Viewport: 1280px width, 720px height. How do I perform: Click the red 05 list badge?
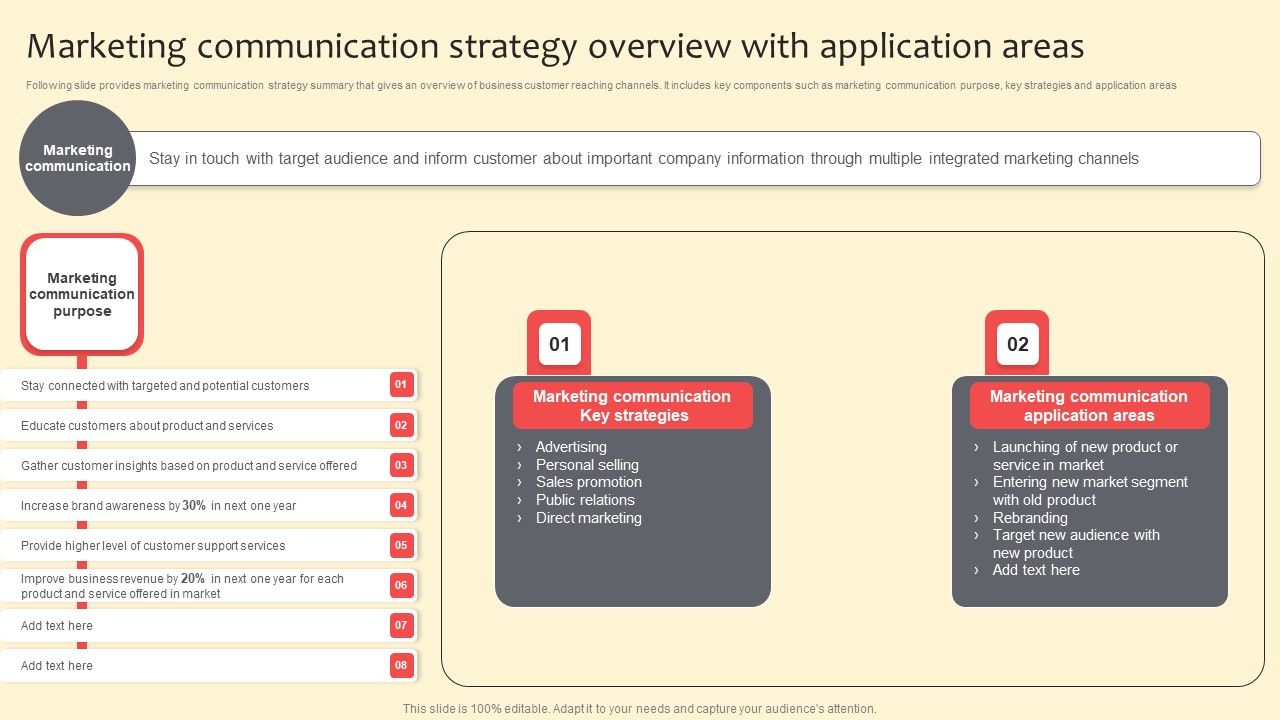(401, 545)
